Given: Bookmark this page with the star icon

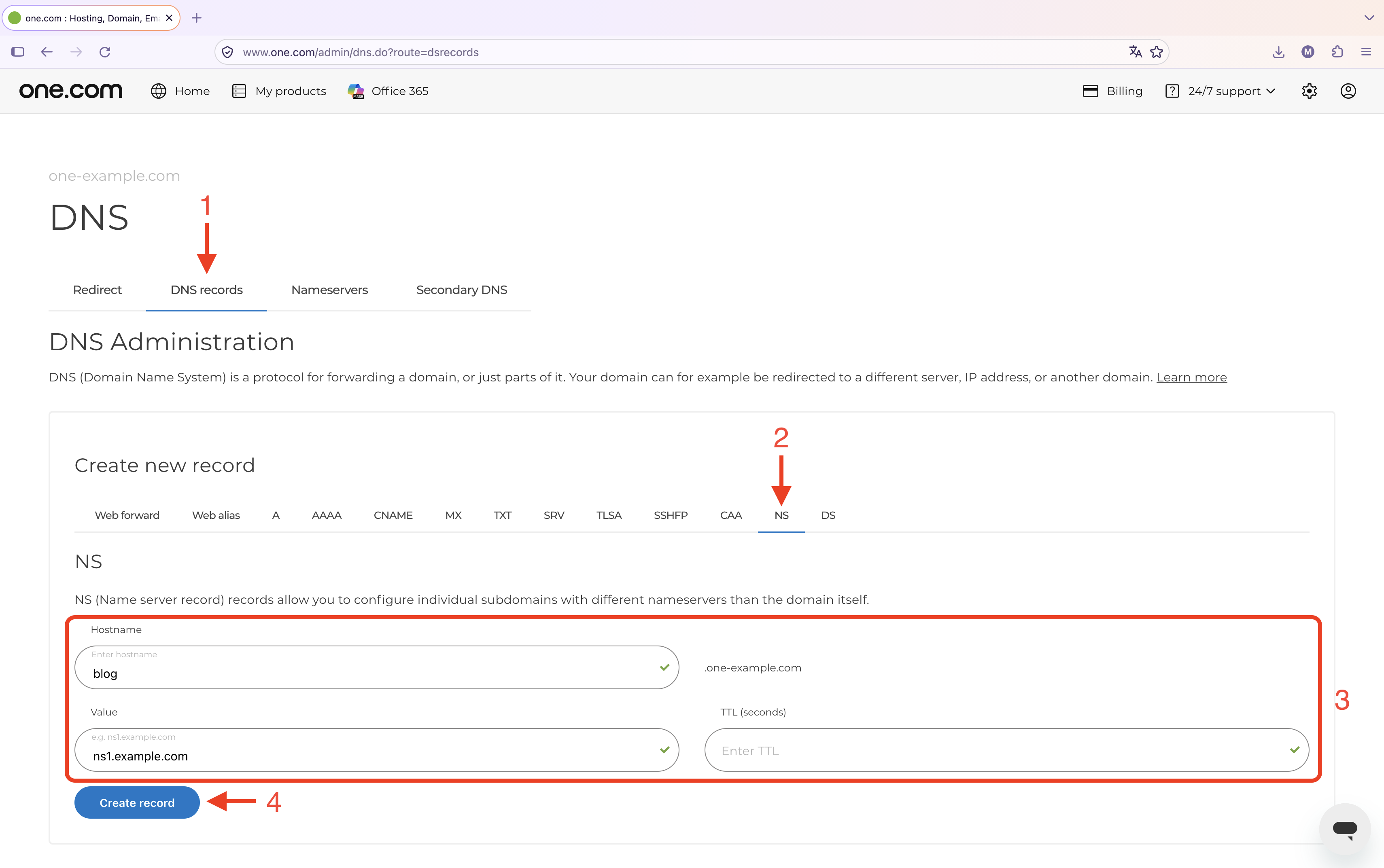Looking at the screenshot, I should [x=1157, y=52].
